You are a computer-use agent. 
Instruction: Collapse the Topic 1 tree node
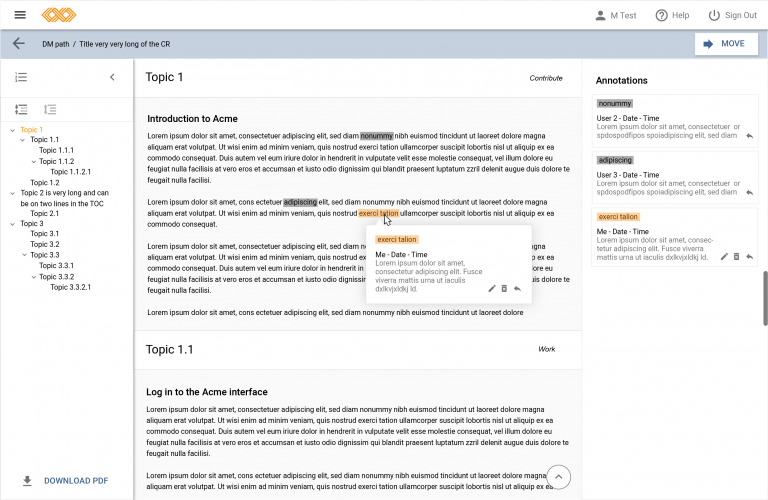coord(13,130)
